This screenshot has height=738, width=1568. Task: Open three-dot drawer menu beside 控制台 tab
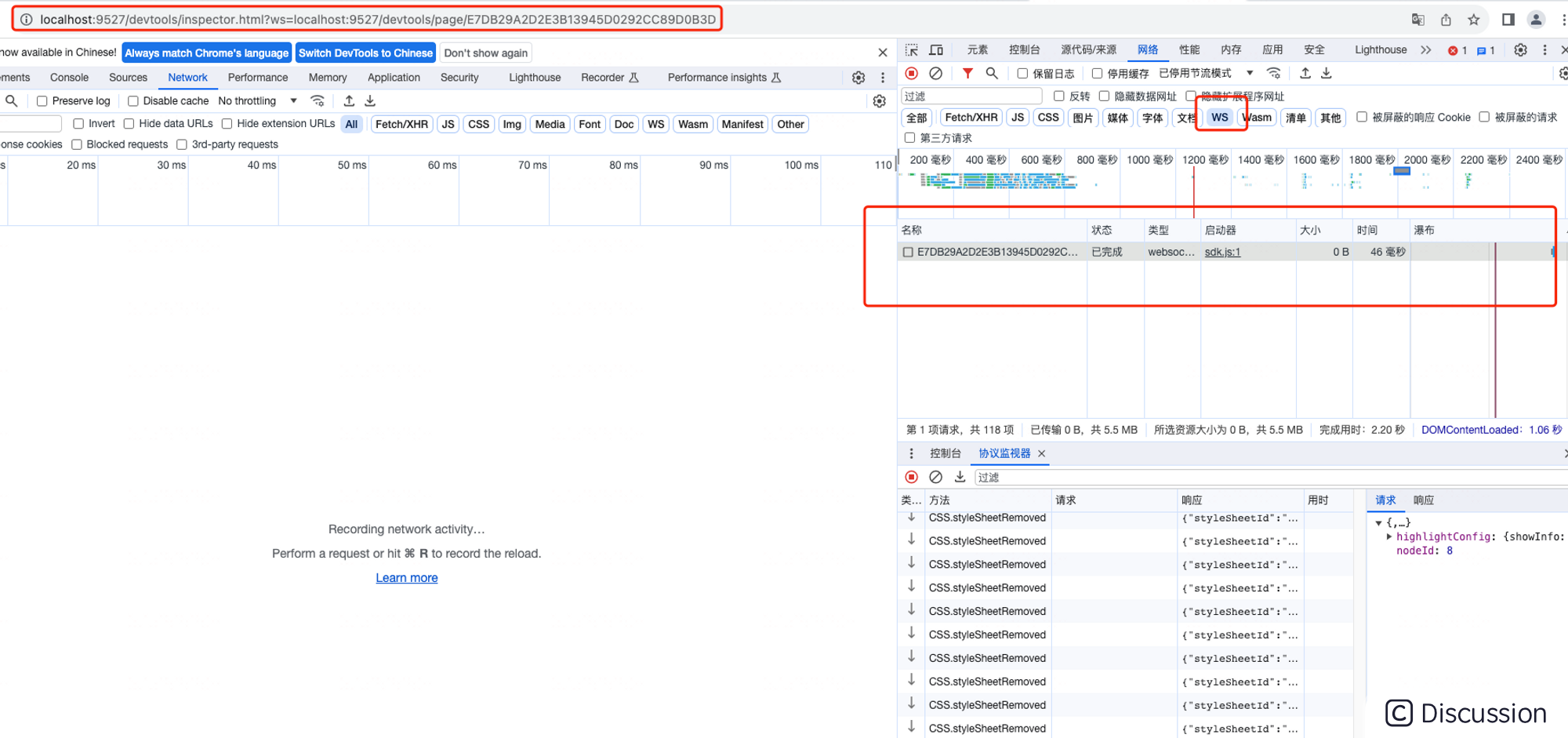tap(911, 453)
